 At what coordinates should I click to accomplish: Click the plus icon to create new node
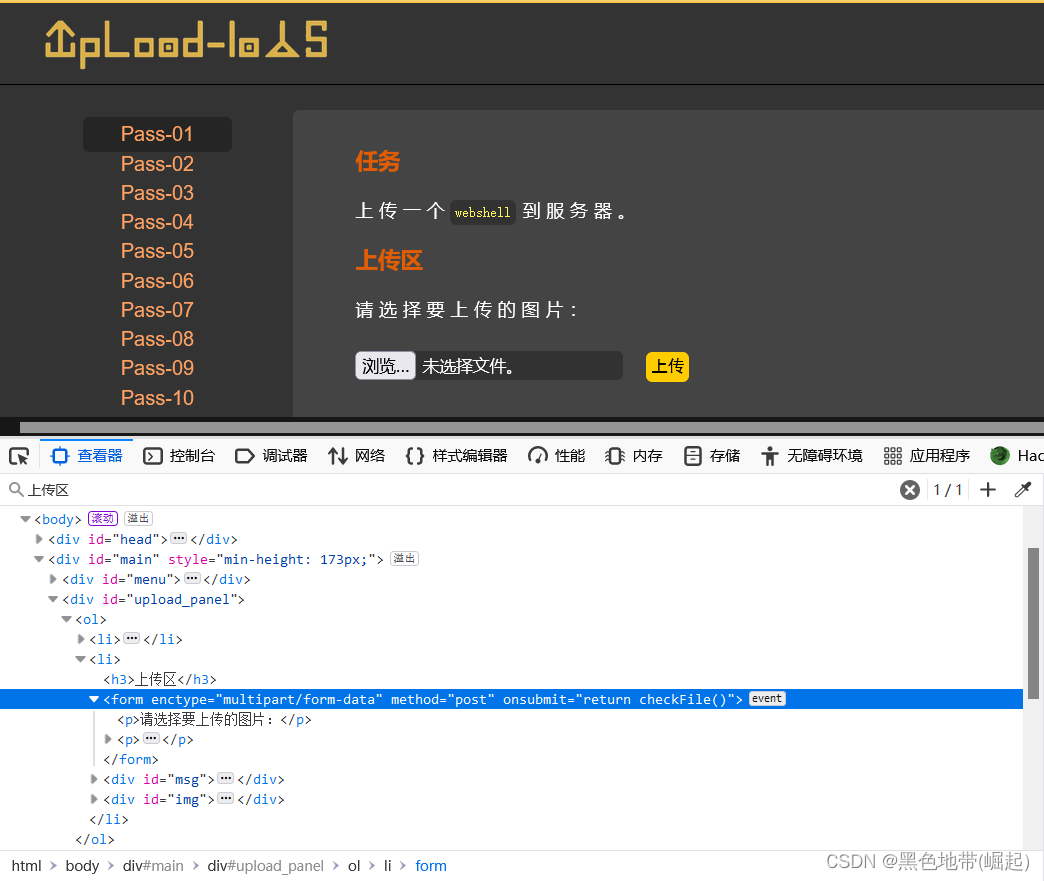pos(988,490)
